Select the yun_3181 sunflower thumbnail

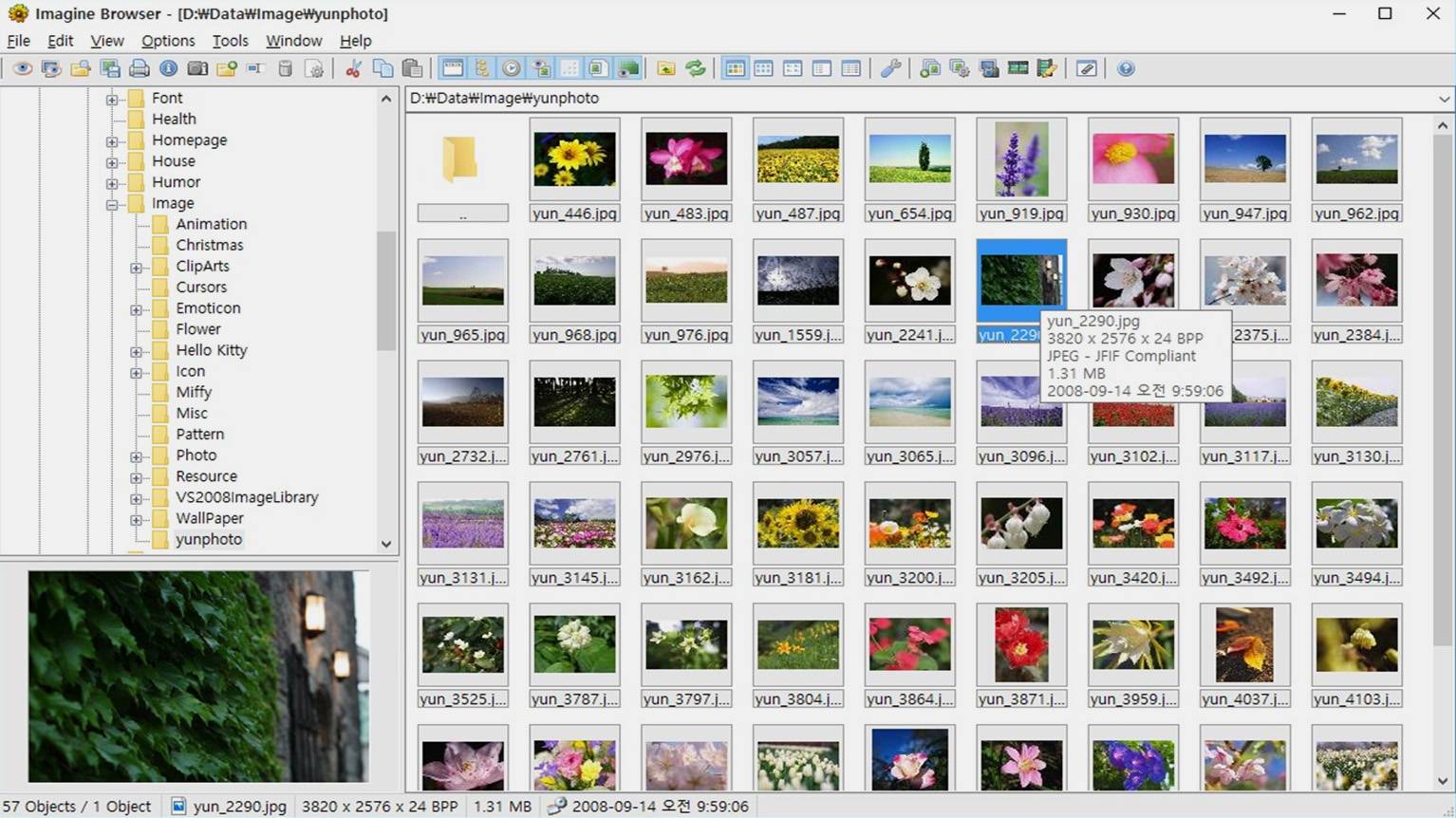click(798, 533)
